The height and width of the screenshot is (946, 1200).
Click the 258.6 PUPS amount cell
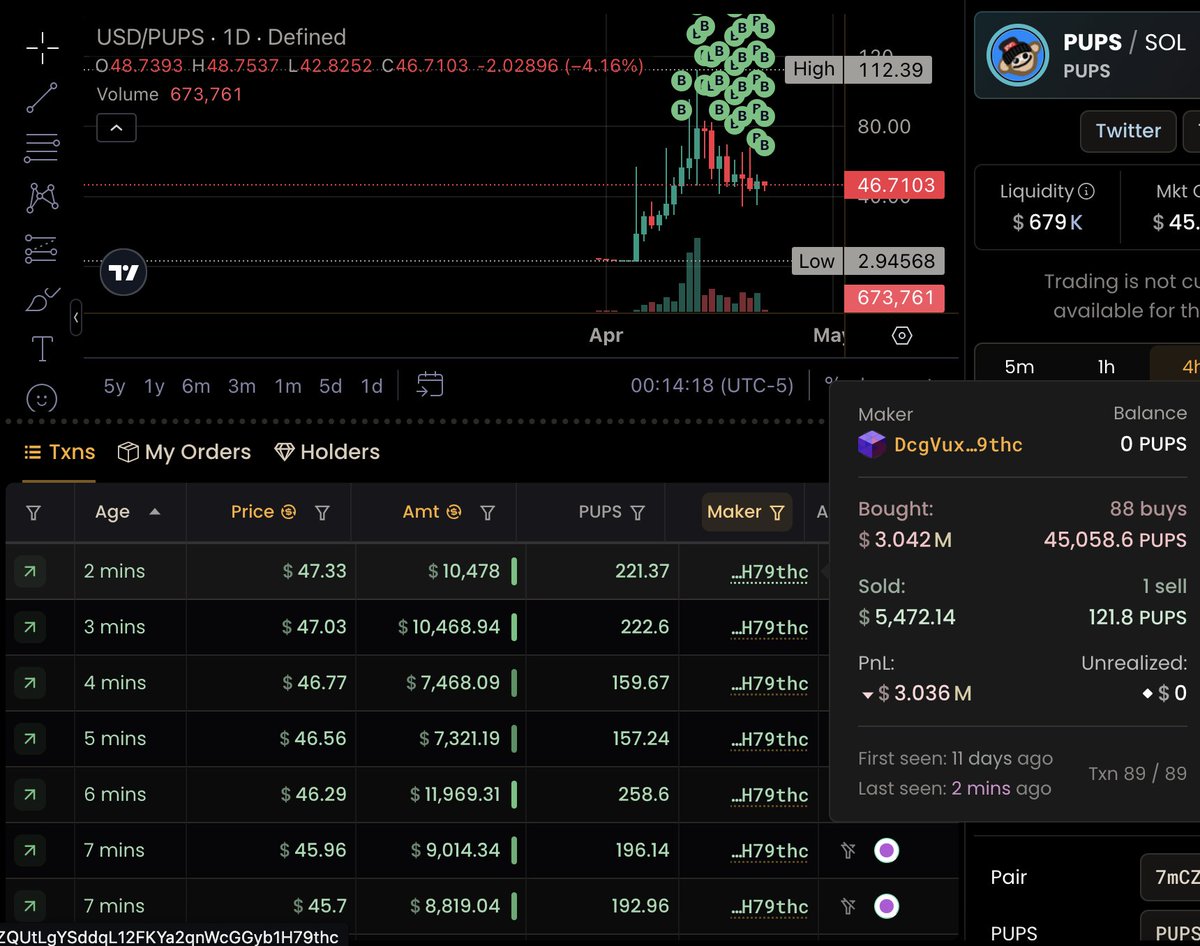[x=644, y=794]
